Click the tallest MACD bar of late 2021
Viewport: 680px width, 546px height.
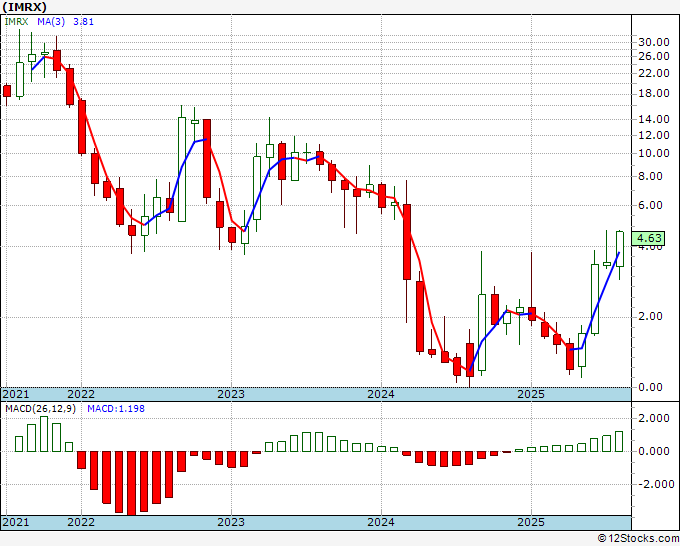[x=44, y=434]
